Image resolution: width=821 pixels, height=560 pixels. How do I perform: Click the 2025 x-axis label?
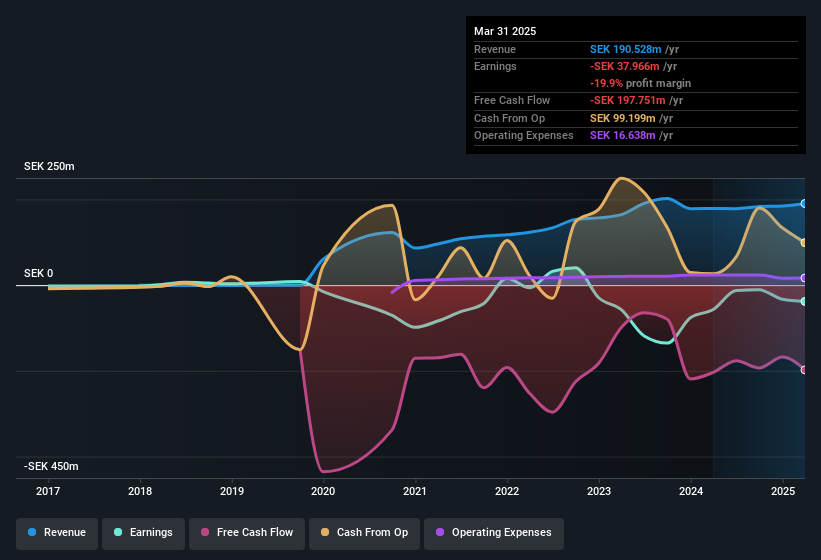pyautogui.click(x=783, y=491)
